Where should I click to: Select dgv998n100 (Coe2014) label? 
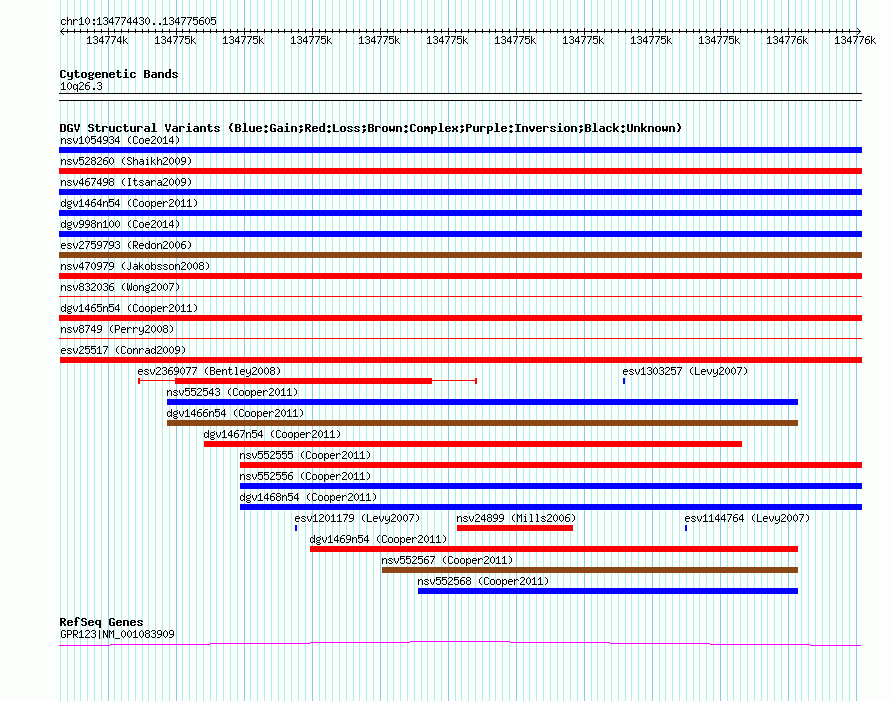[x=120, y=224]
